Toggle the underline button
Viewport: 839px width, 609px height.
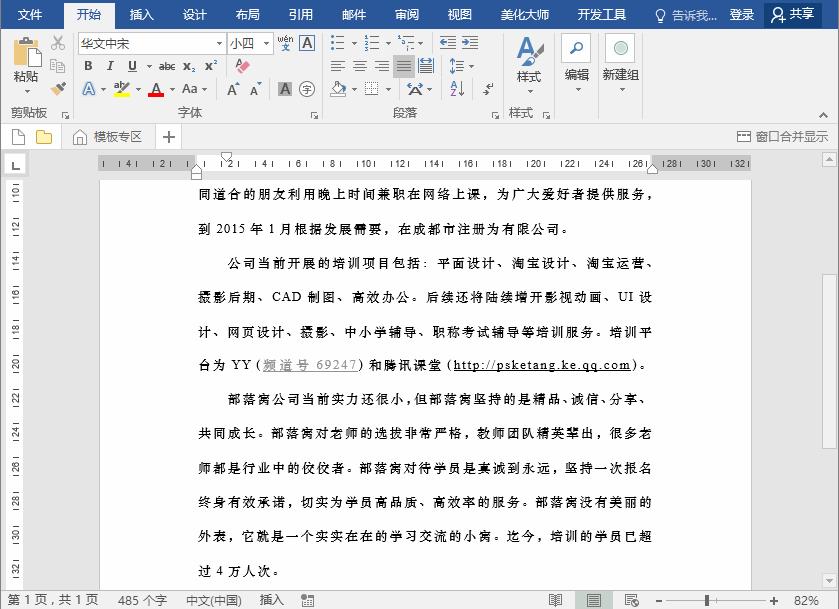tap(134, 66)
